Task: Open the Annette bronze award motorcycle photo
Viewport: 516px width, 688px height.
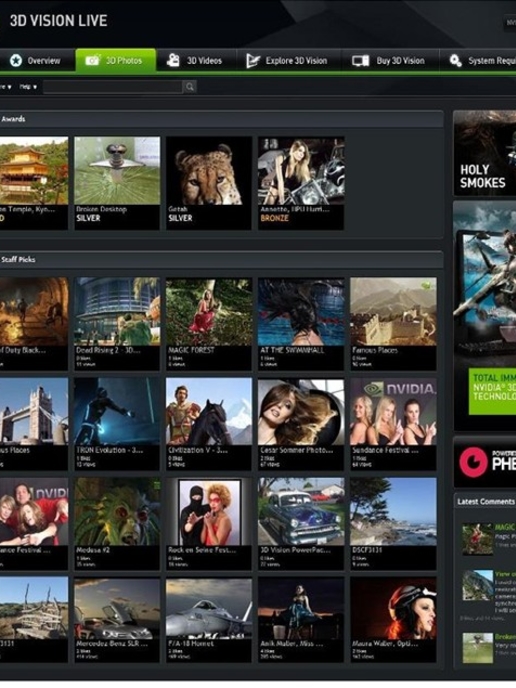Action: tap(301, 171)
